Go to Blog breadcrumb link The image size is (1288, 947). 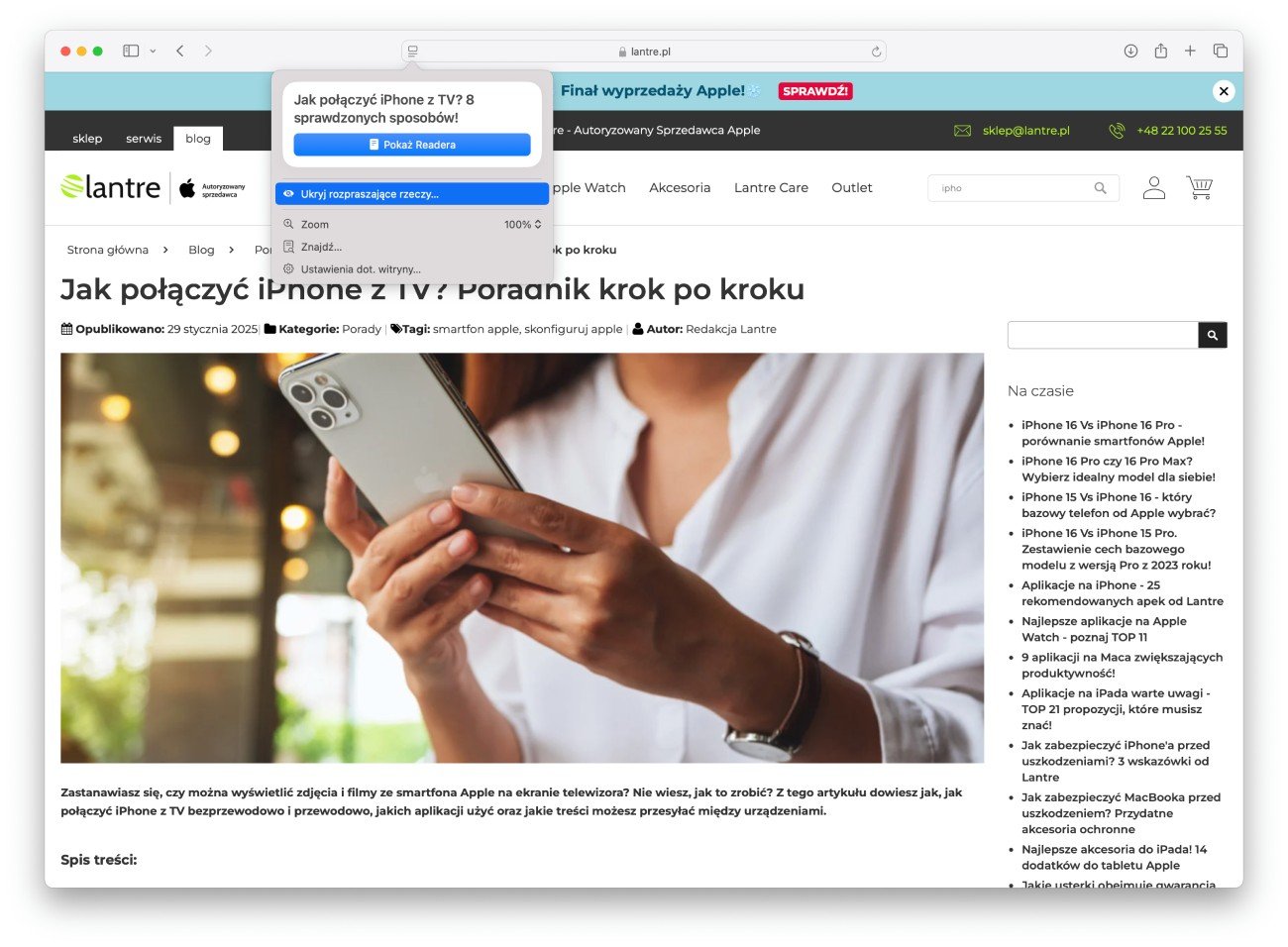coord(201,250)
